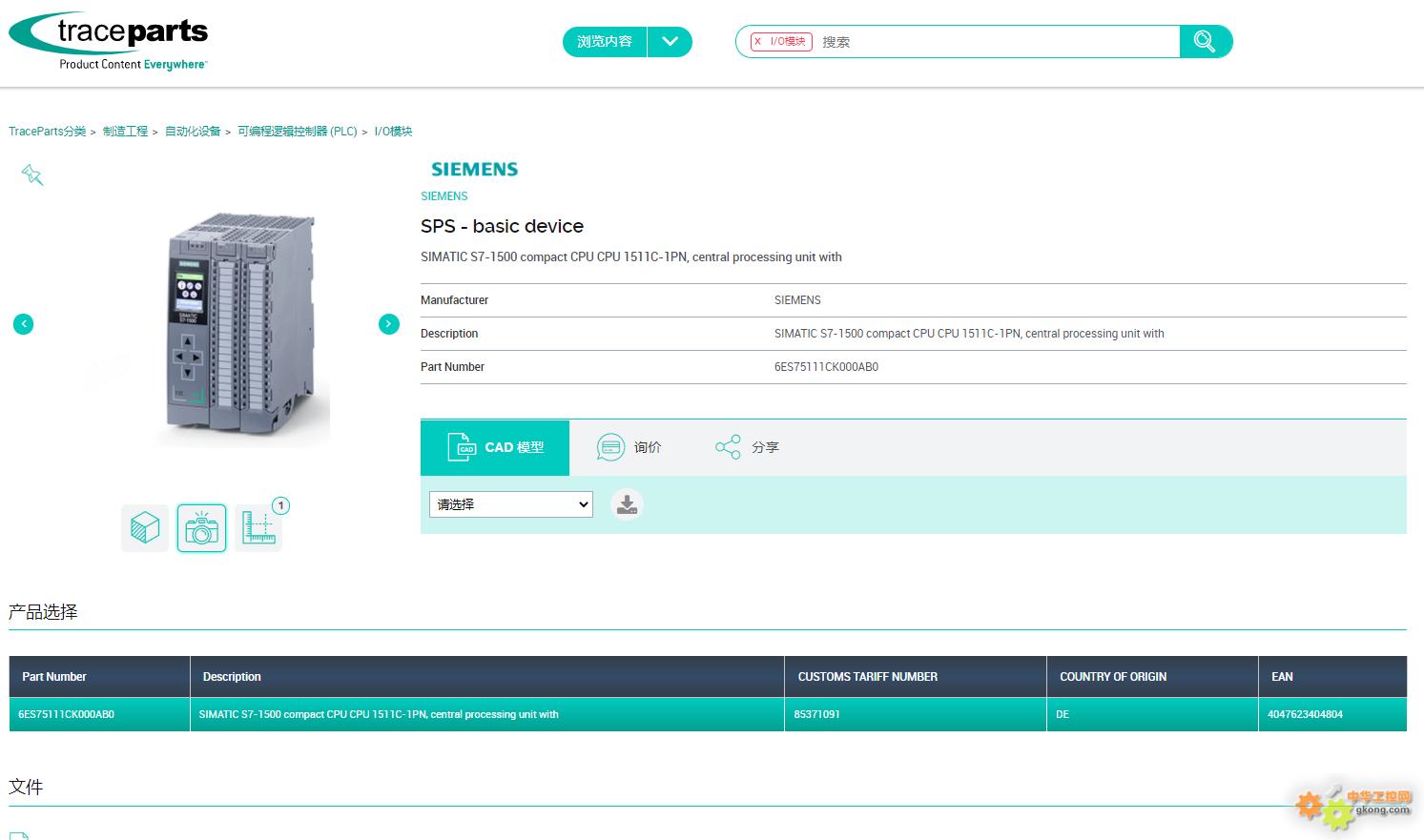Image resolution: width=1424 pixels, height=840 pixels.
Task: Show previous product image with left arrow
Action: [24, 324]
